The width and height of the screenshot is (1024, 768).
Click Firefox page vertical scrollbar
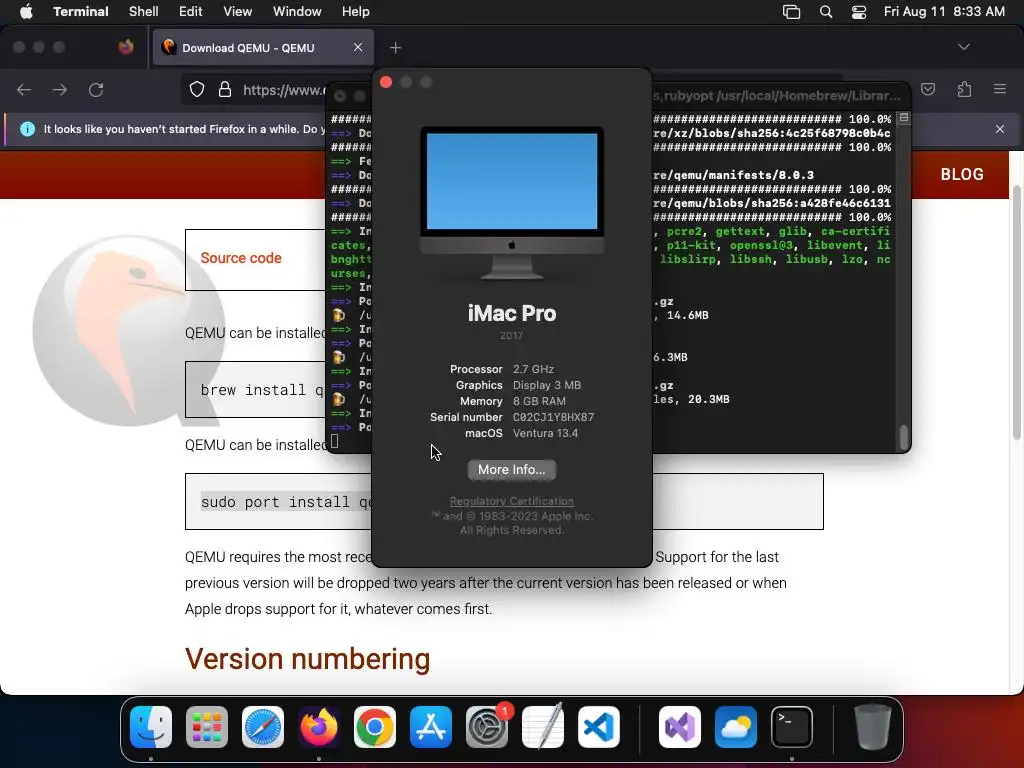click(1016, 313)
